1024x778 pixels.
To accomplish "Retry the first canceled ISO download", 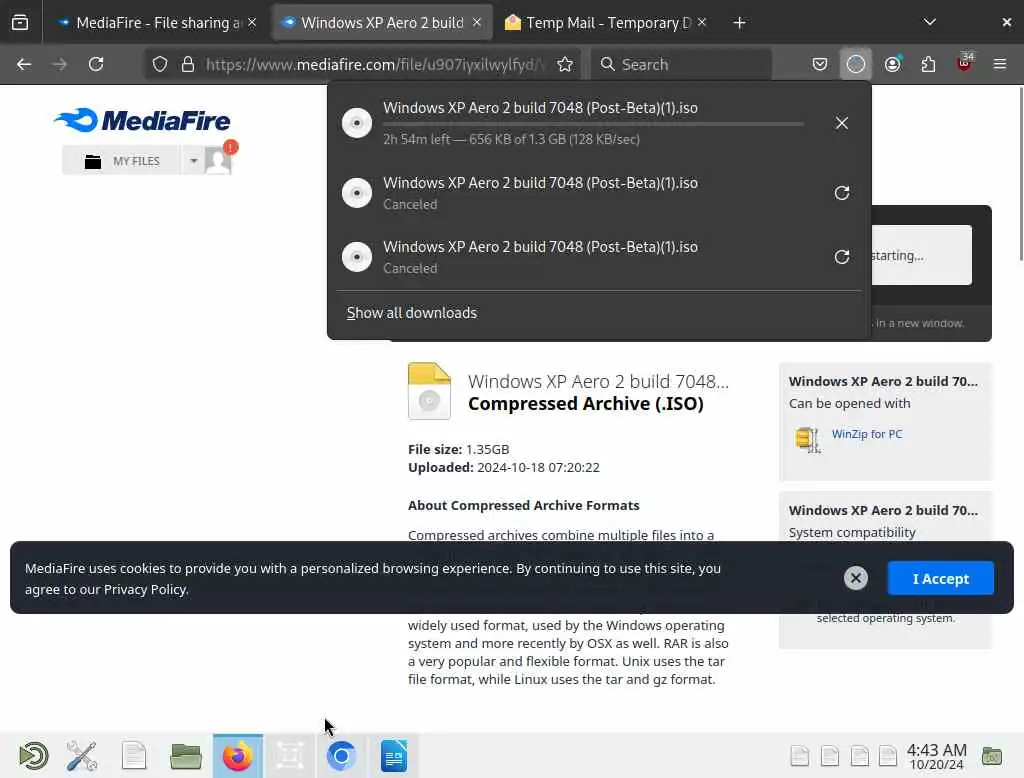I will click(842, 193).
